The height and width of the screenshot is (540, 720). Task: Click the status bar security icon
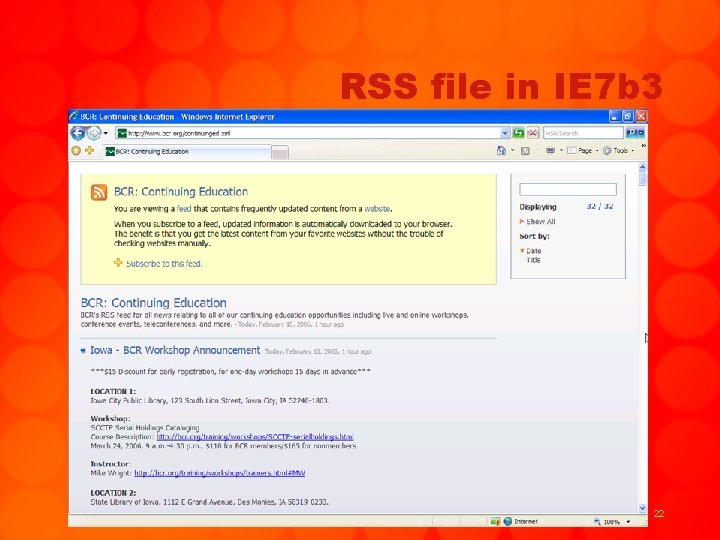(x=495, y=521)
